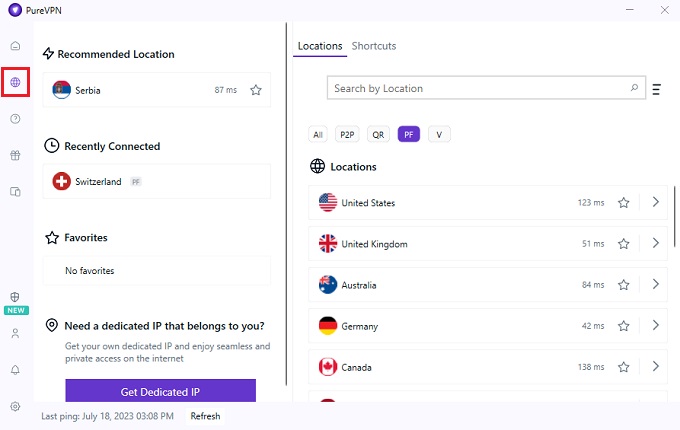Select the P2P filter chip

coord(347,134)
